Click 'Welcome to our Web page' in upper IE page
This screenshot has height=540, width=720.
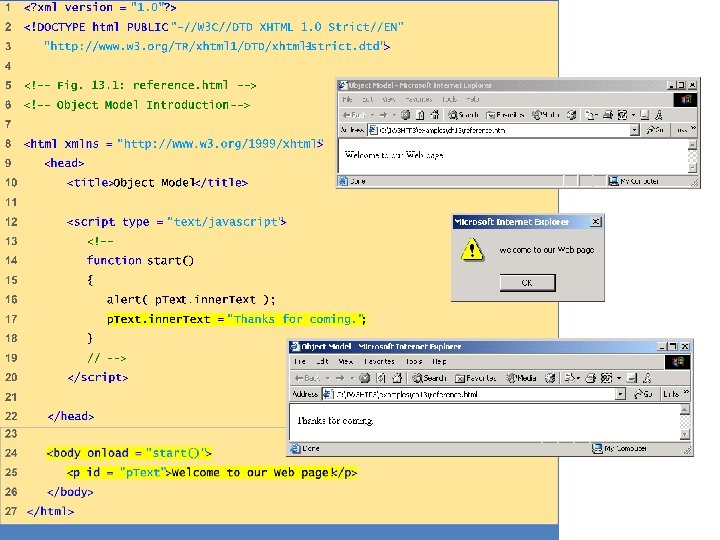pos(394,155)
